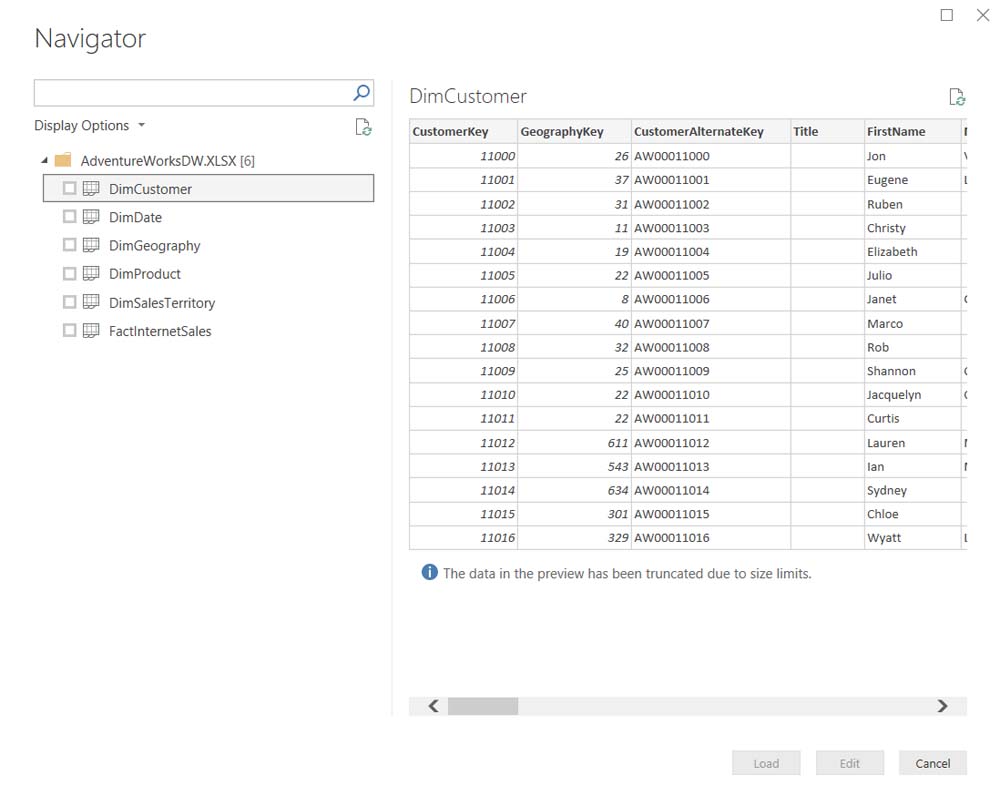This screenshot has height=796, width=1000.
Task: Enable the DimGeography checkbox
Action: pyautogui.click(x=69, y=245)
